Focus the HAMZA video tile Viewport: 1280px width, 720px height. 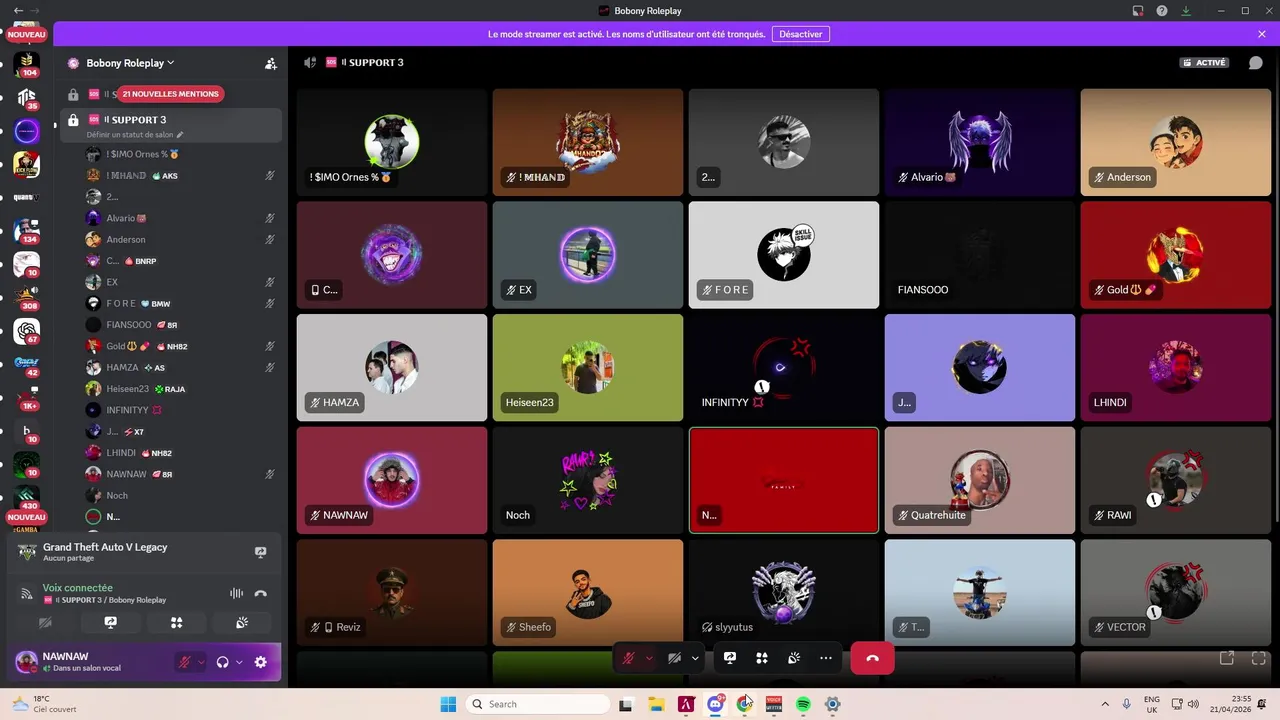point(392,367)
